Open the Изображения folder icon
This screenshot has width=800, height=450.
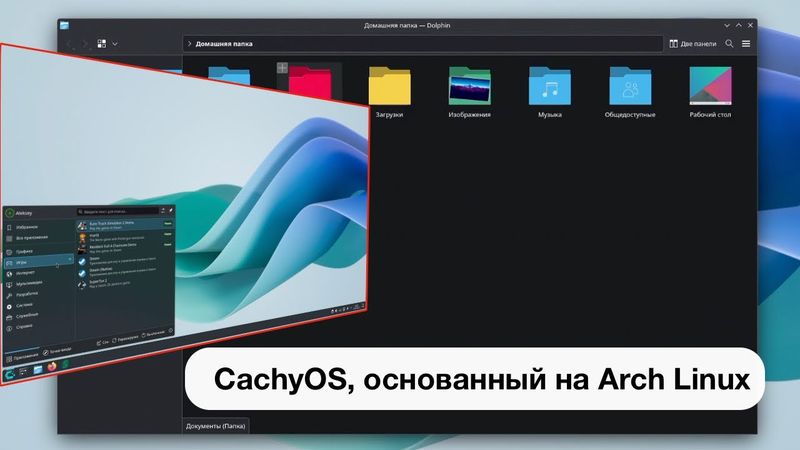[469, 86]
